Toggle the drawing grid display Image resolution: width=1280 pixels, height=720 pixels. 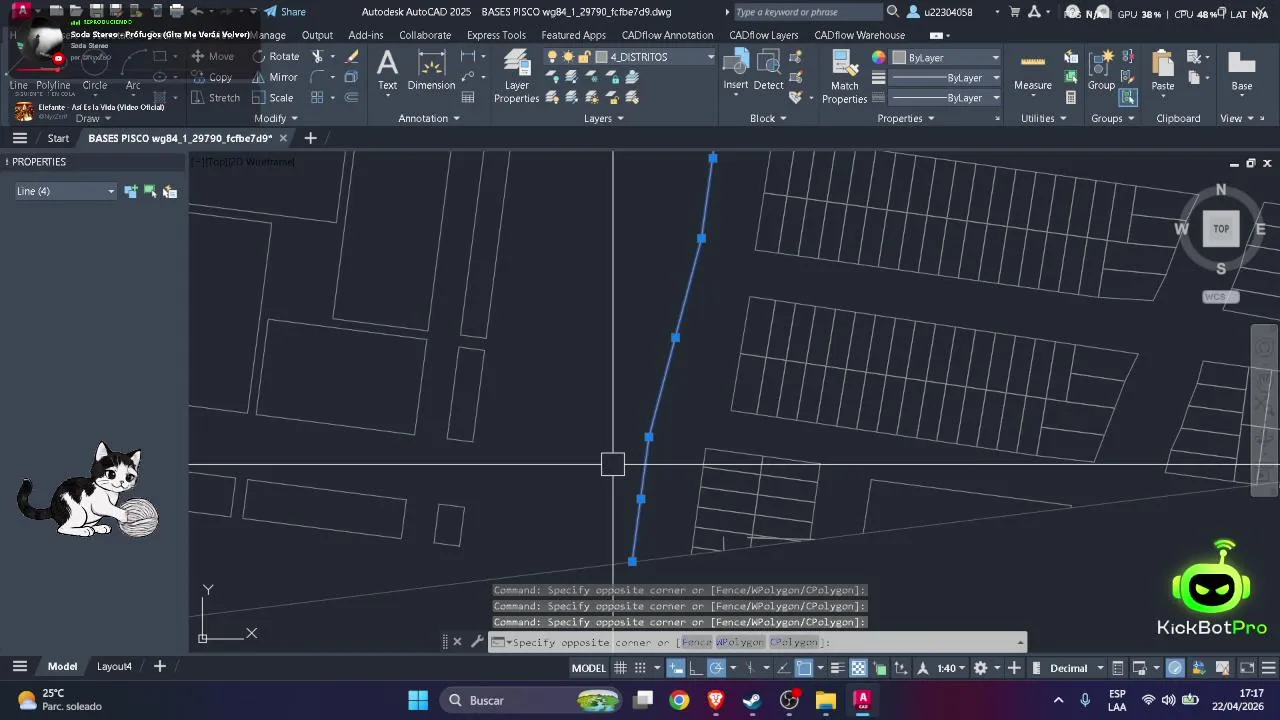coord(620,668)
